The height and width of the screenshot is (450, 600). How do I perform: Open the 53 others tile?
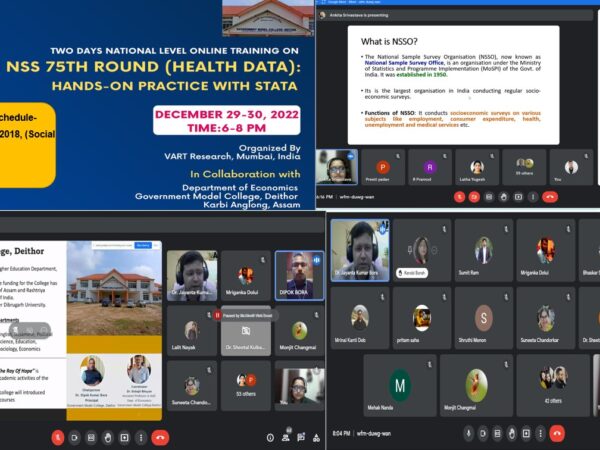(246, 386)
